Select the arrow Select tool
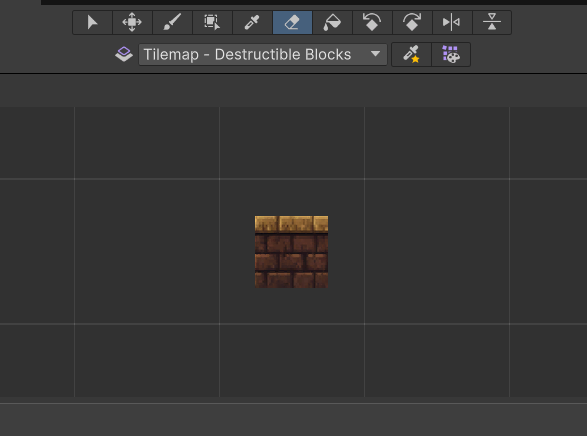587x436 pixels. coord(92,22)
